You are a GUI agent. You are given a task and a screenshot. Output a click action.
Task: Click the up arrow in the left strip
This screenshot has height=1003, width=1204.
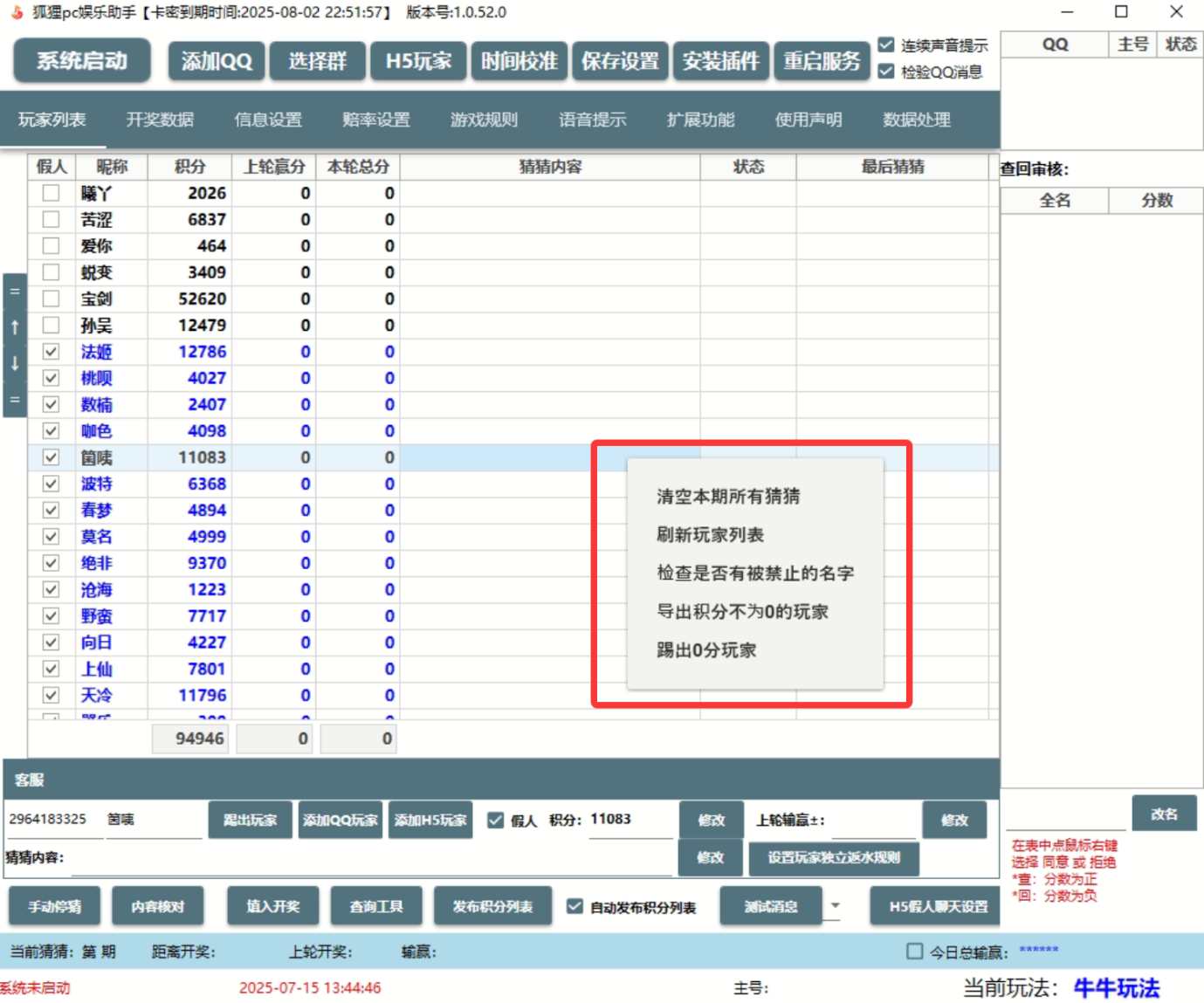point(15,327)
